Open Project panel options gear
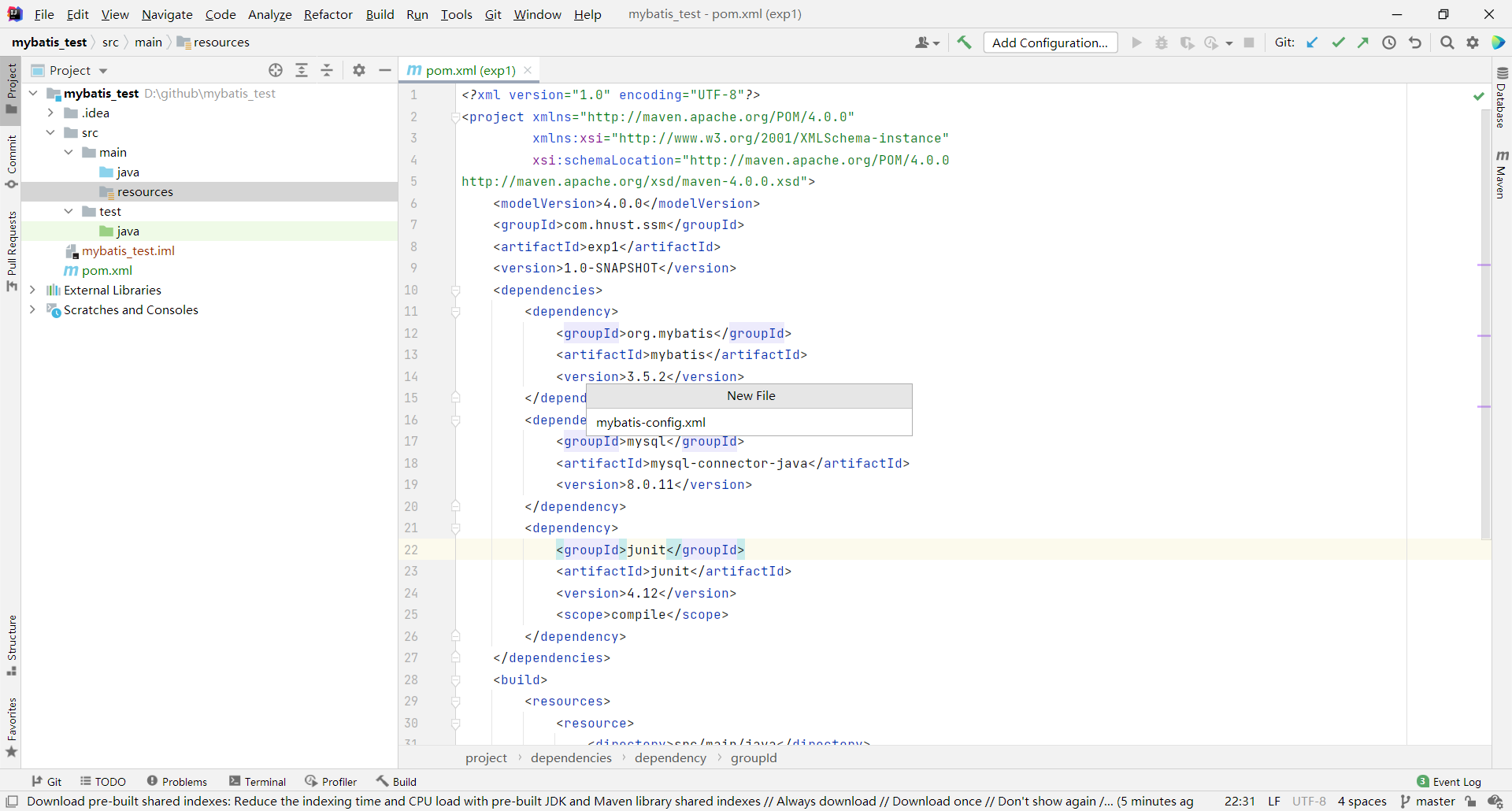1512x811 pixels. [359, 70]
